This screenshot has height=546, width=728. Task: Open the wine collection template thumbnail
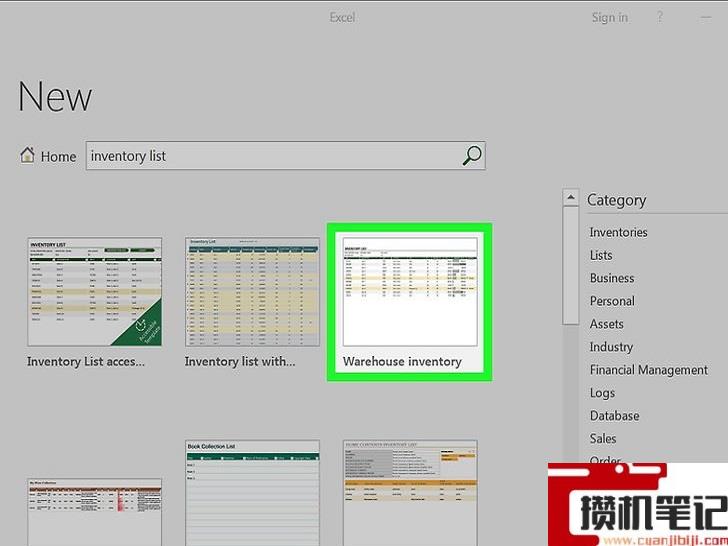95,512
